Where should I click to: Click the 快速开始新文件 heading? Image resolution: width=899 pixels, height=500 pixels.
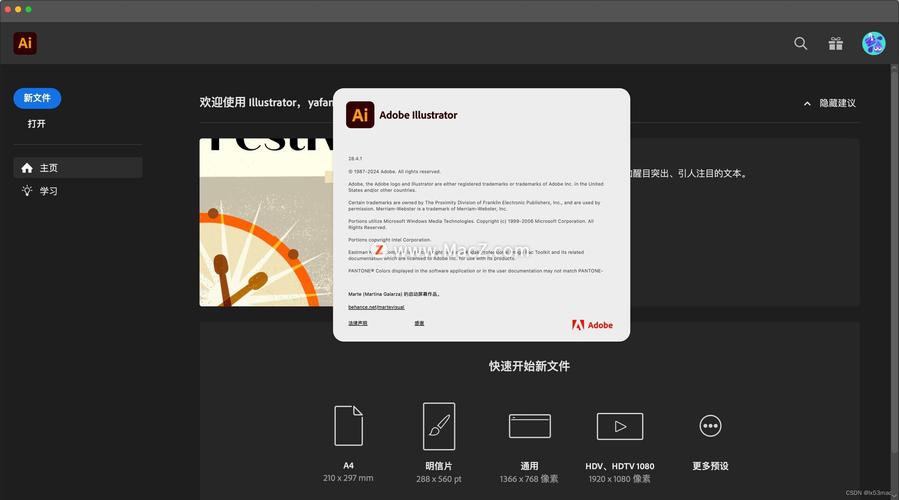529,366
